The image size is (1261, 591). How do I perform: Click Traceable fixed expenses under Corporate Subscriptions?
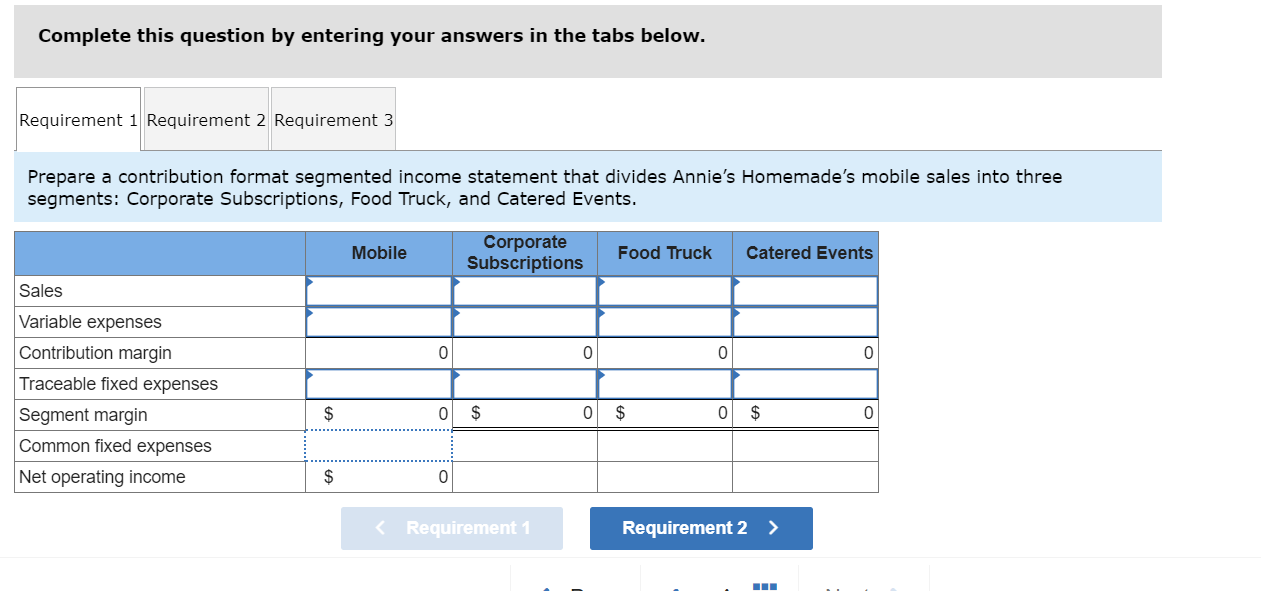click(x=525, y=383)
